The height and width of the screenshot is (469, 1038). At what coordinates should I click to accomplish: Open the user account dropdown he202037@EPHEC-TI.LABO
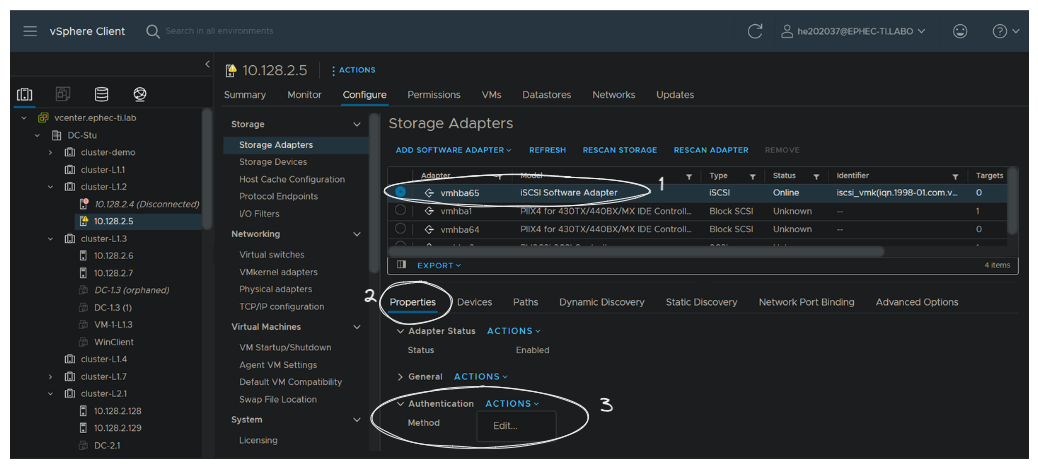(x=854, y=31)
